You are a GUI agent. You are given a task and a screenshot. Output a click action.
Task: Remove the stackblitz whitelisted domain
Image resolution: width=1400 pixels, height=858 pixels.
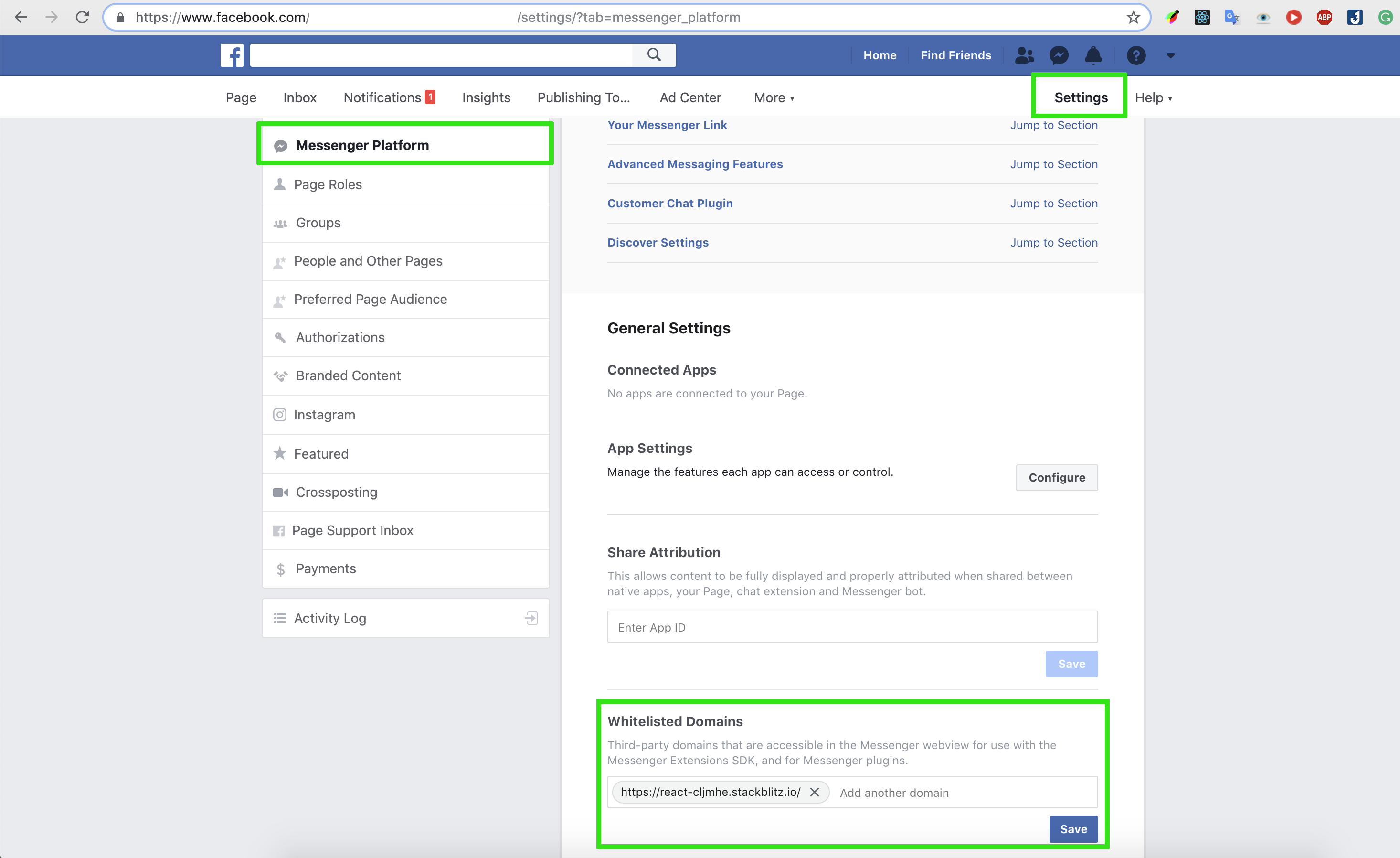point(814,792)
